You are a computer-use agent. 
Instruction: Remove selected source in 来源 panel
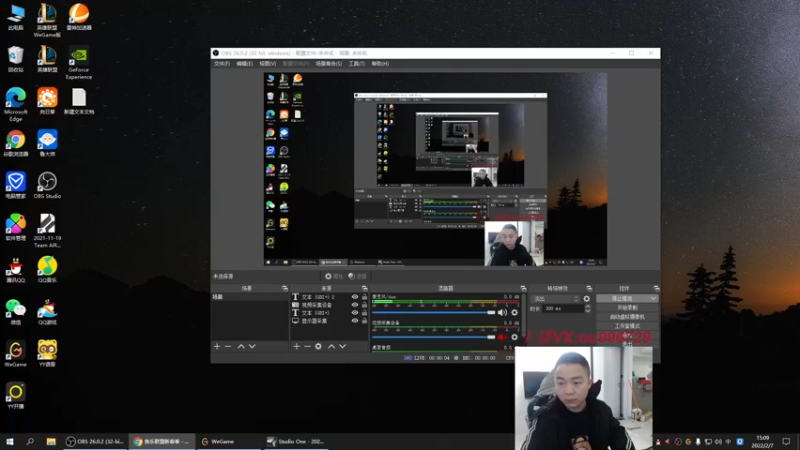point(307,346)
